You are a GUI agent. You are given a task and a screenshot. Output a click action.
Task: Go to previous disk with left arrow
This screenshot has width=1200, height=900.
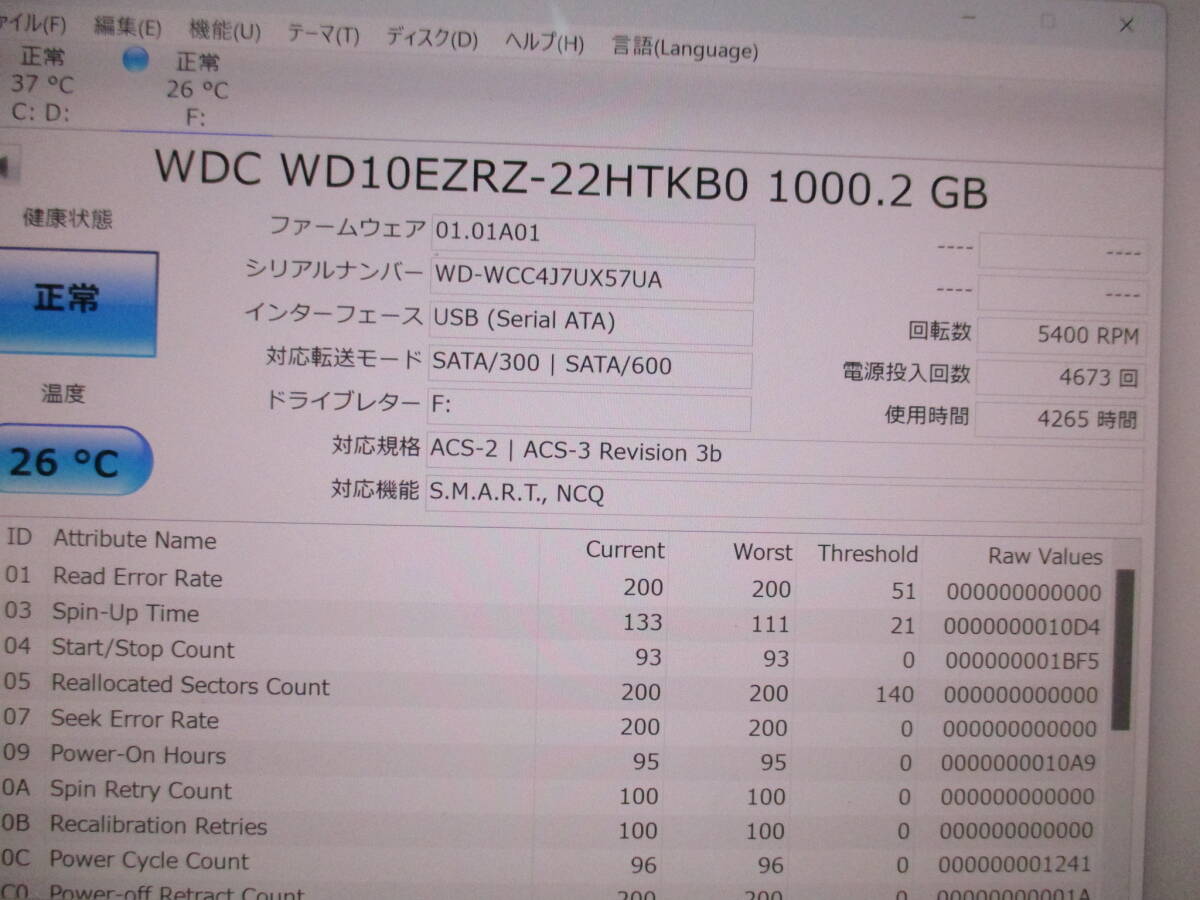click(x=8, y=166)
